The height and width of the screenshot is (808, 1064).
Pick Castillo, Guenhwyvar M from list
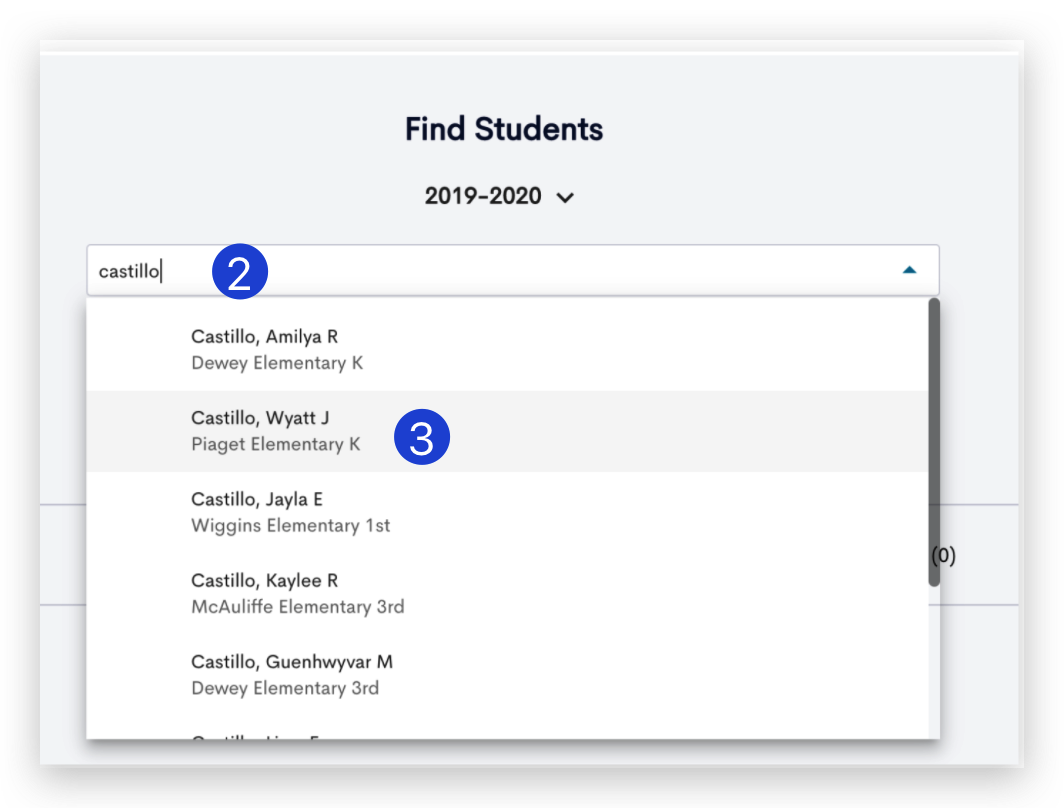507,675
